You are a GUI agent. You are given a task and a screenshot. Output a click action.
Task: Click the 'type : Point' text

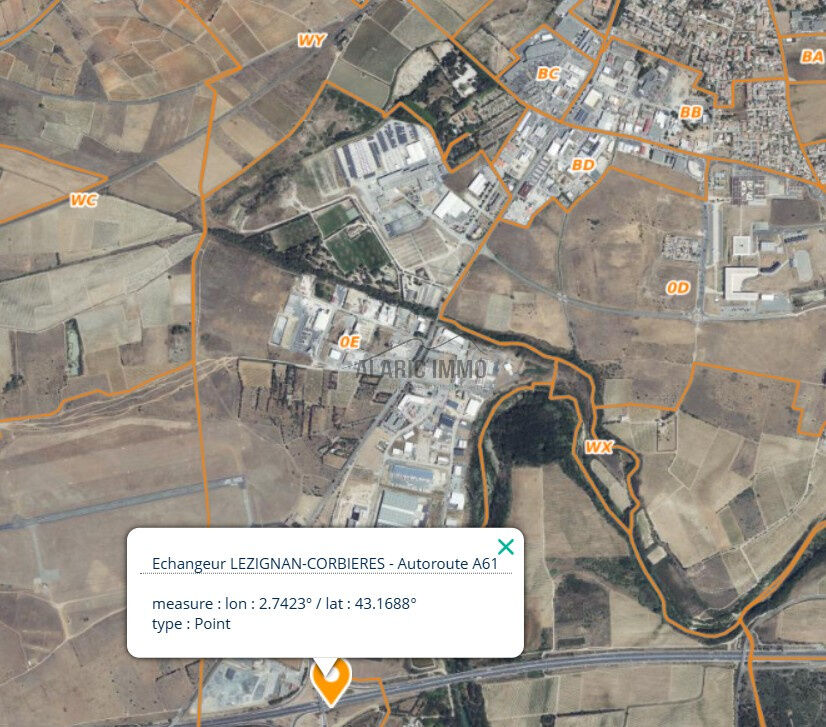[x=191, y=624]
